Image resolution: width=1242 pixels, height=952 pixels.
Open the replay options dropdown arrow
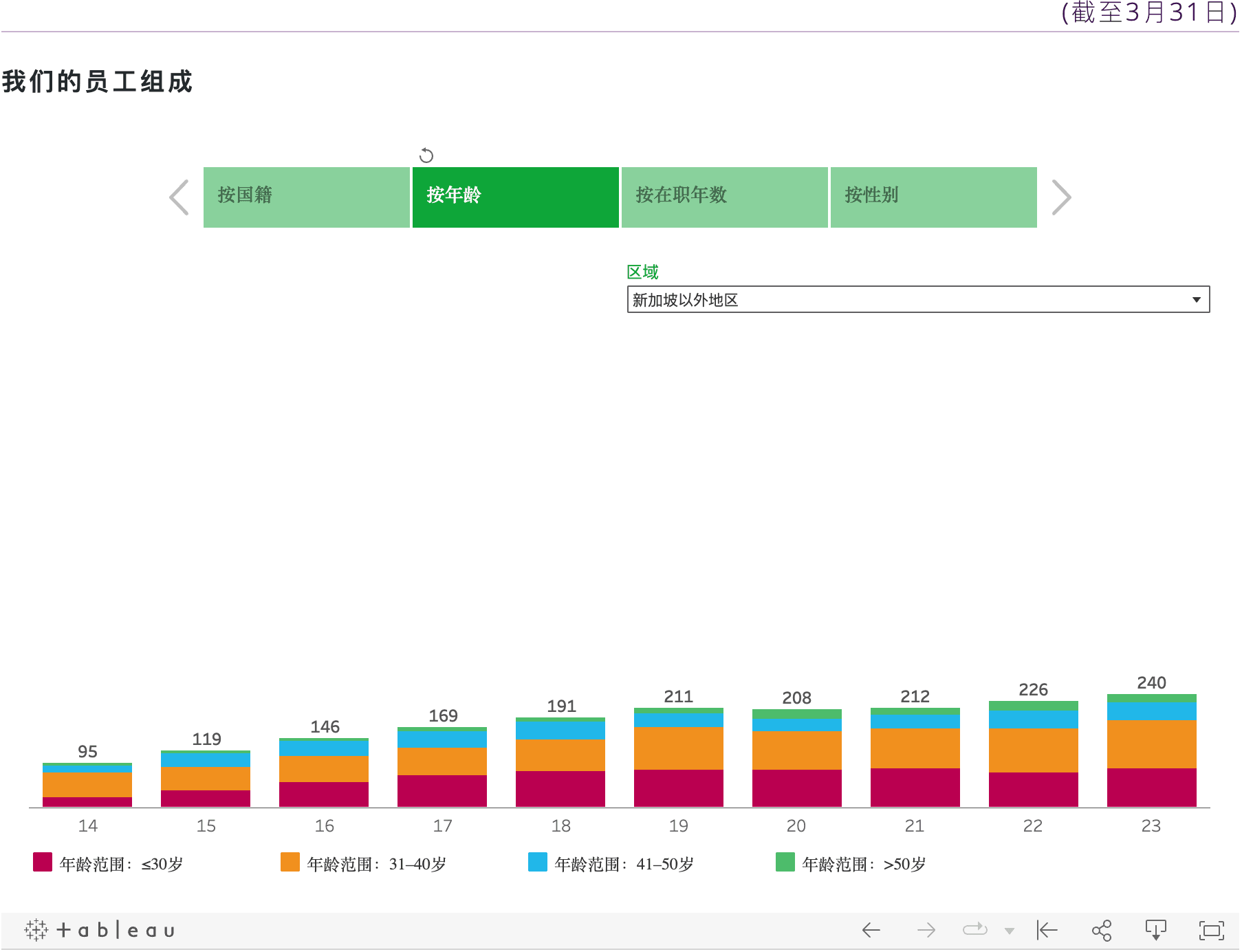[x=1010, y=931]
